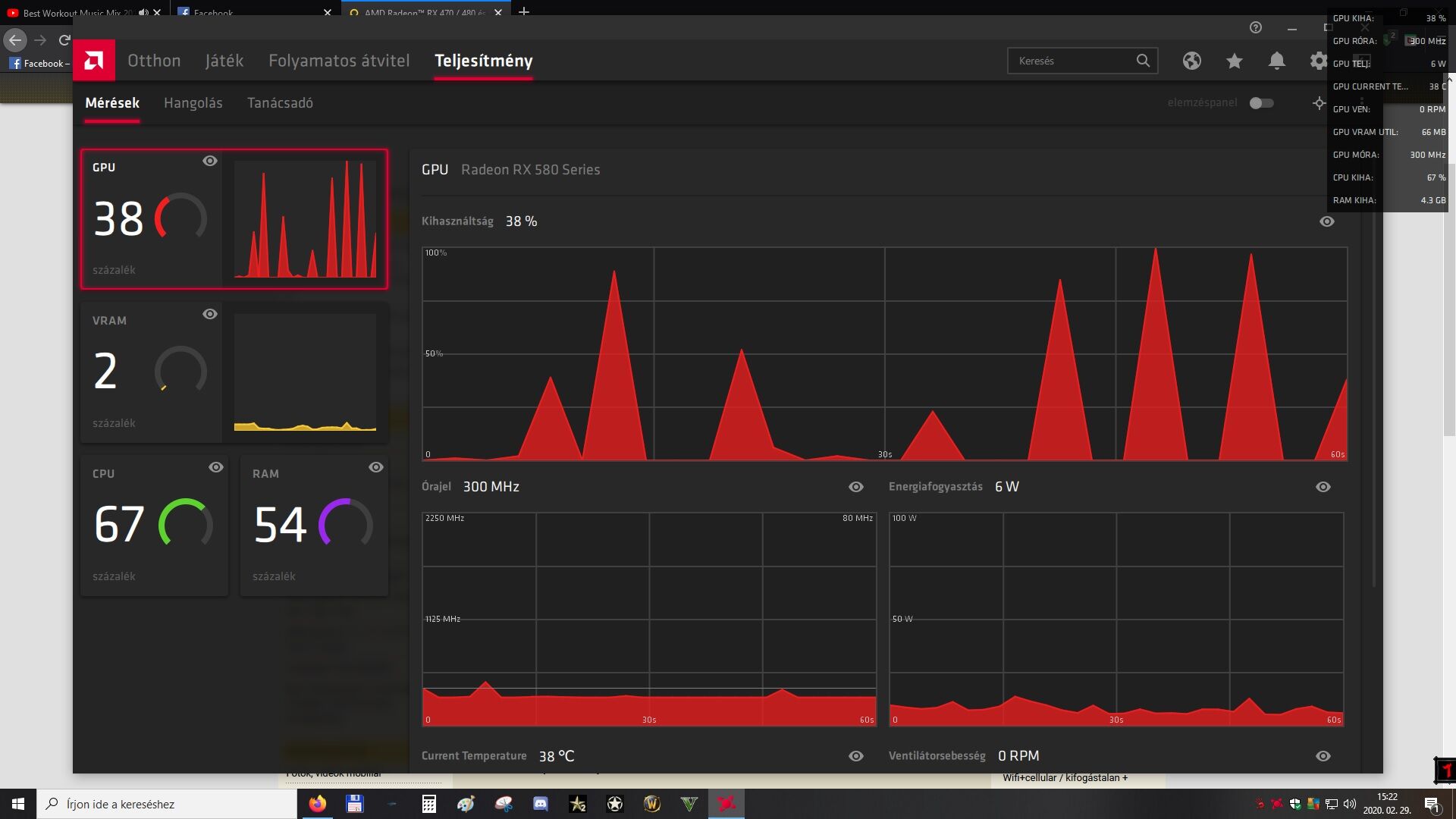Click the AMD logo home icon
This screenshot has height=819, width=1456.
pyautogui.click(x=94, y=60)
